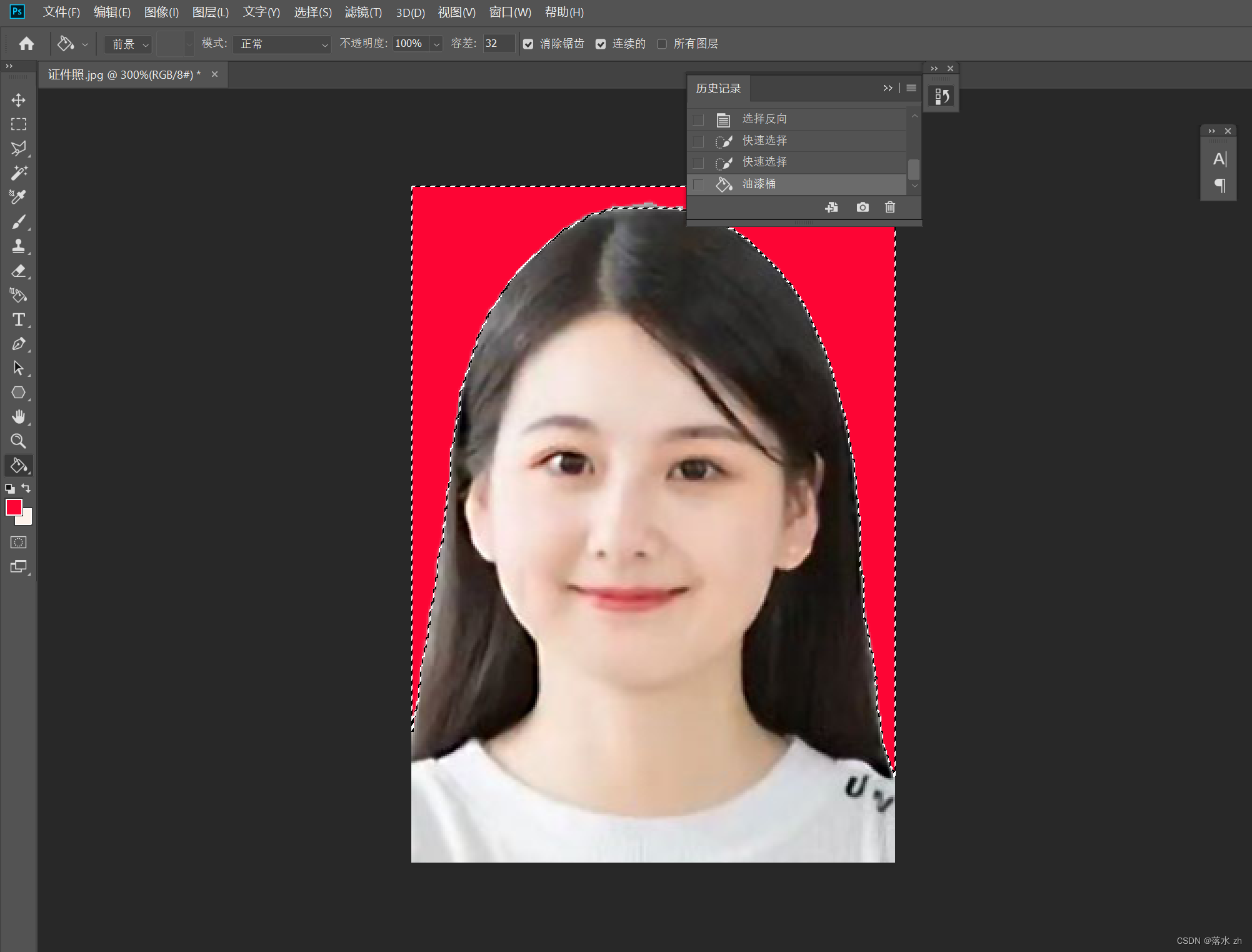Select the Eraser tool
Screen dimensions: 1252x952
[18, 271]
